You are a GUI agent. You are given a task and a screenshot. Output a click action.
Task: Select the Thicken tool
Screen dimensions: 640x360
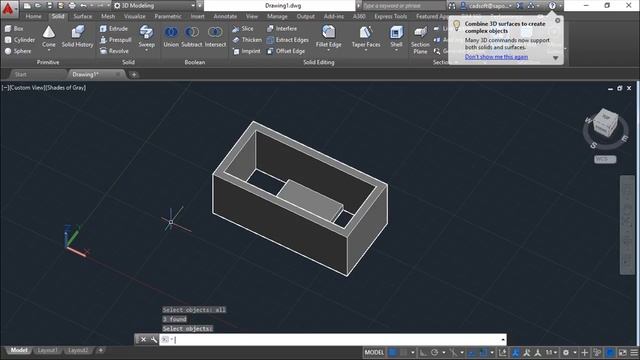(247, 40)
